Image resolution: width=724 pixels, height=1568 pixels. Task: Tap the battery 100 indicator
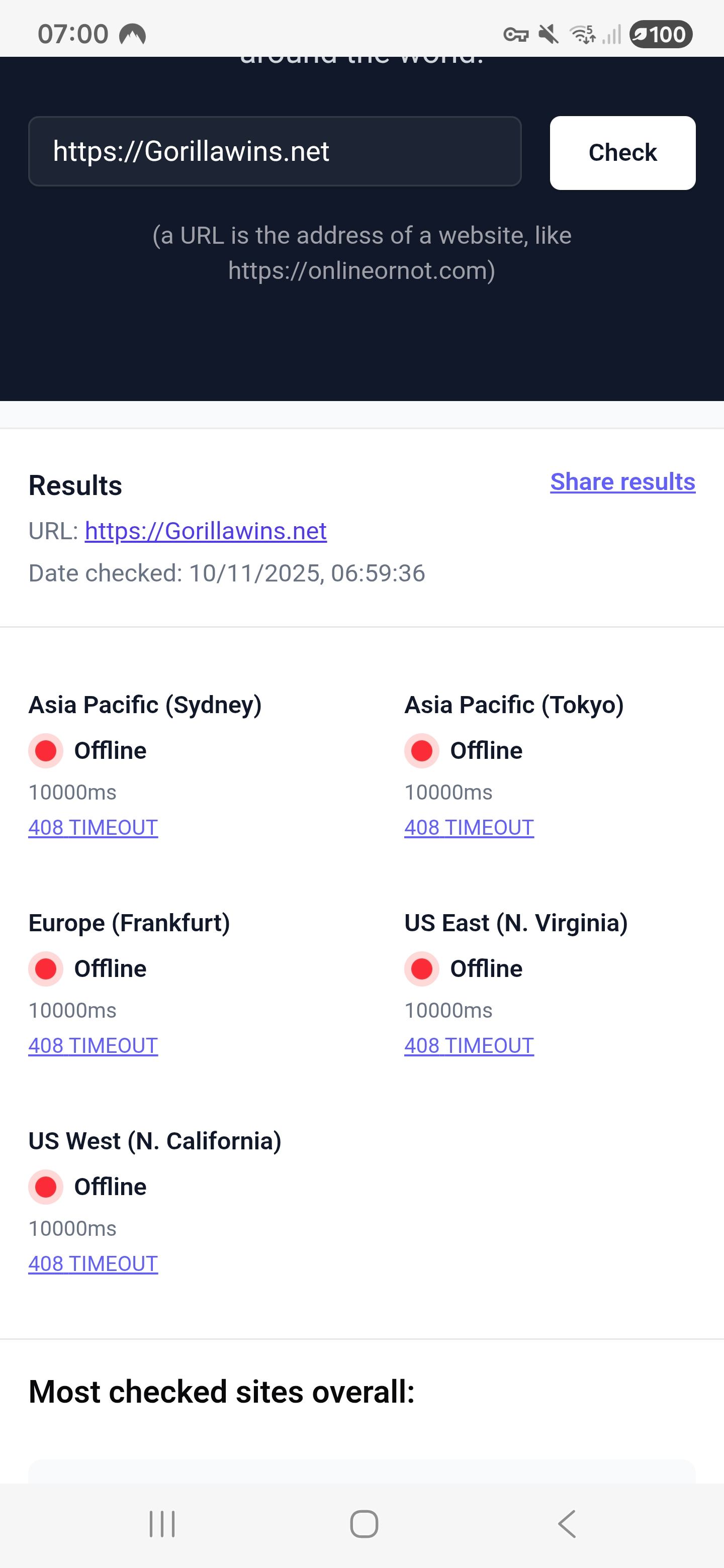[661, 34]
